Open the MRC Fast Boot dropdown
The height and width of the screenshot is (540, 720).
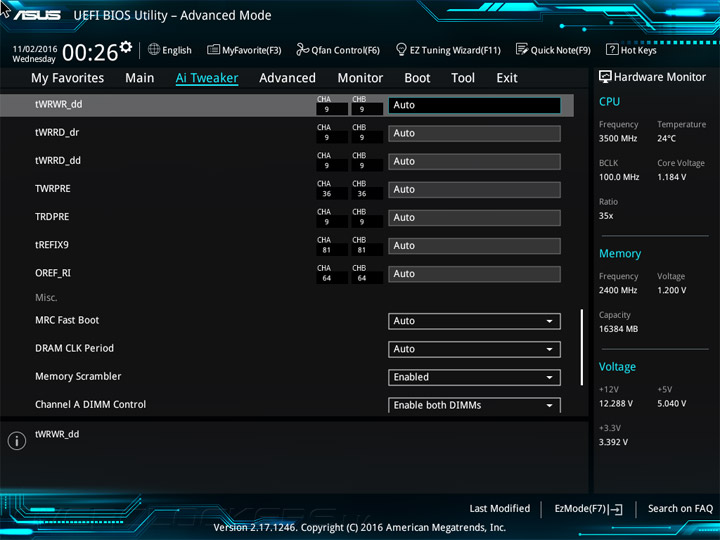coord(474,321)
